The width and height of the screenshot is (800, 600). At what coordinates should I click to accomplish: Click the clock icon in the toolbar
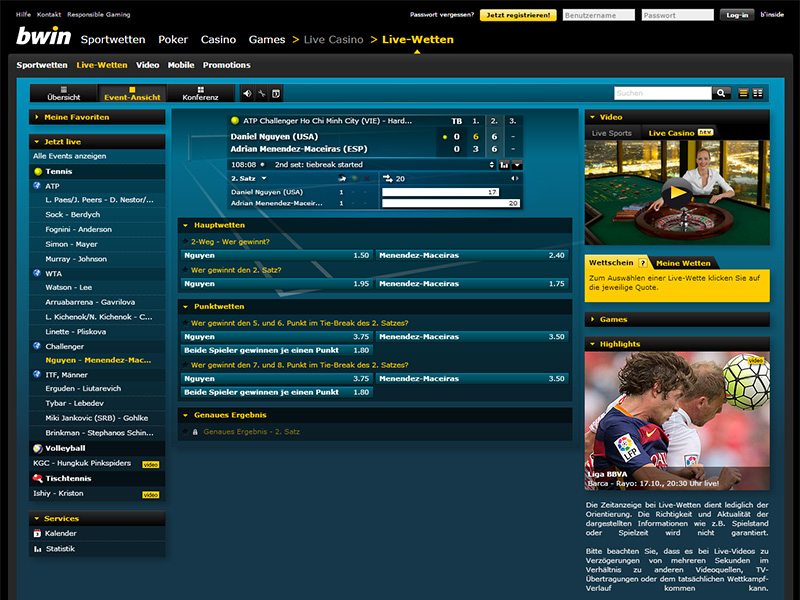[x=276, y=93]
